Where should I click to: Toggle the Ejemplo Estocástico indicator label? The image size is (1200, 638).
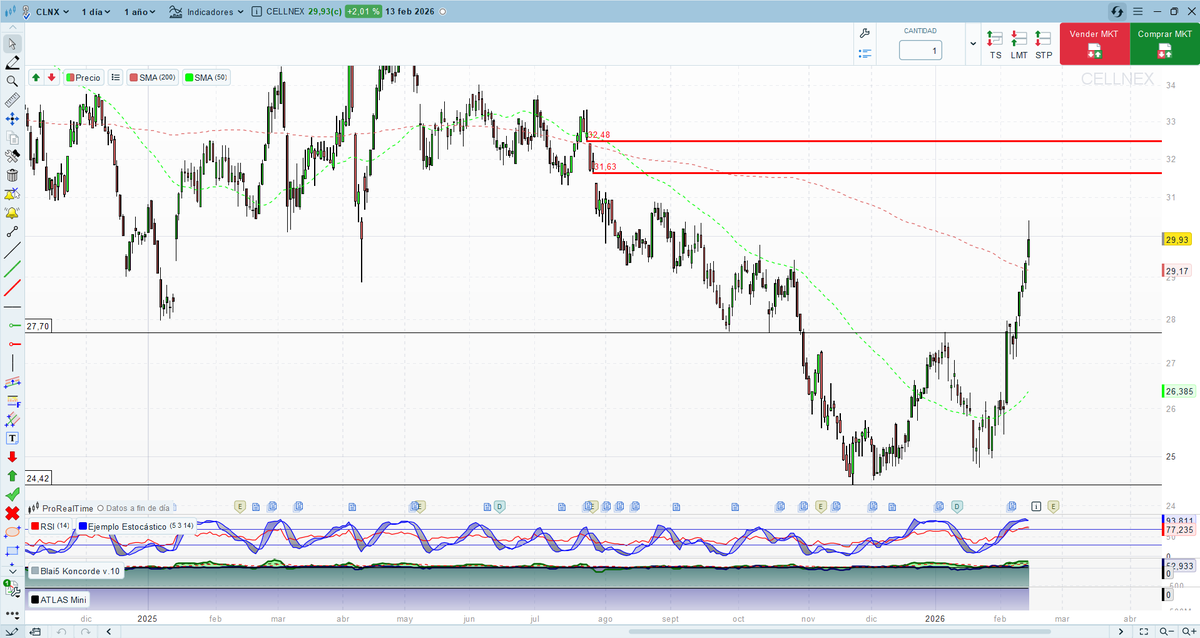136,525
